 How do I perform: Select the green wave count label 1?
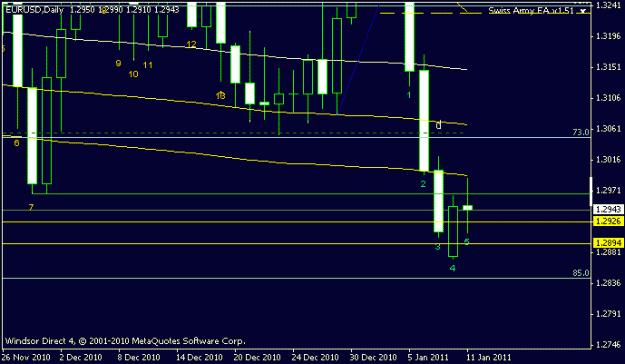pyautogui.click(x=409, y=95)
